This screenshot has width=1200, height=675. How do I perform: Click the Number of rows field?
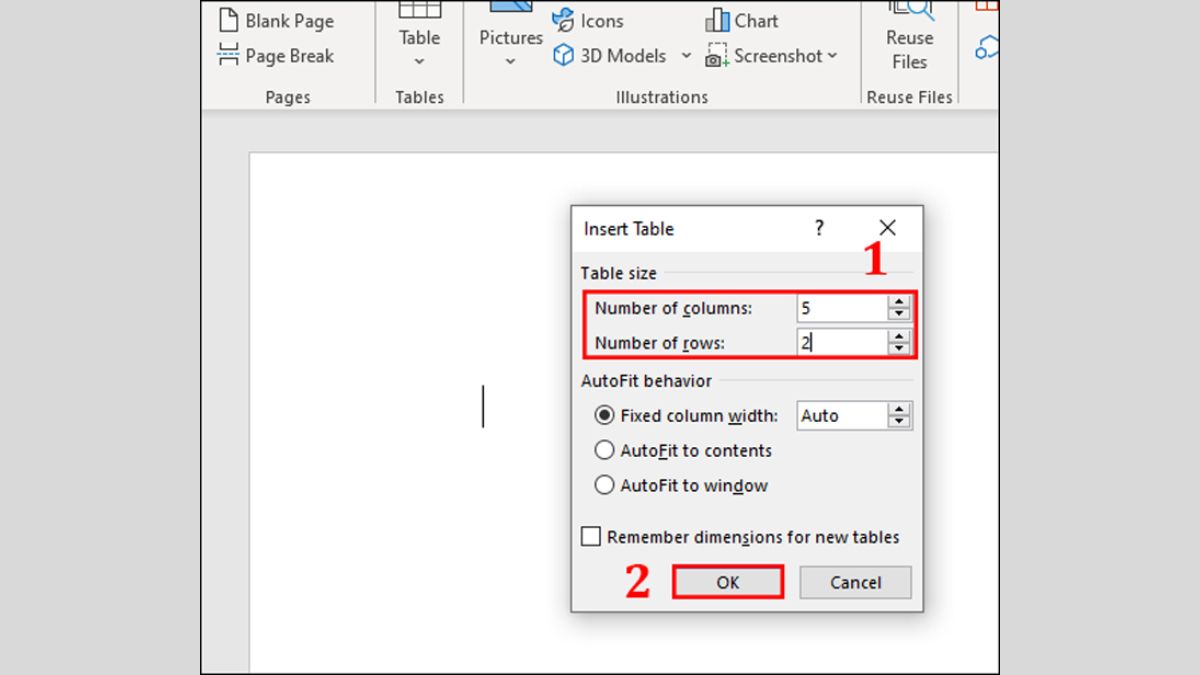(x=842, y=343)
